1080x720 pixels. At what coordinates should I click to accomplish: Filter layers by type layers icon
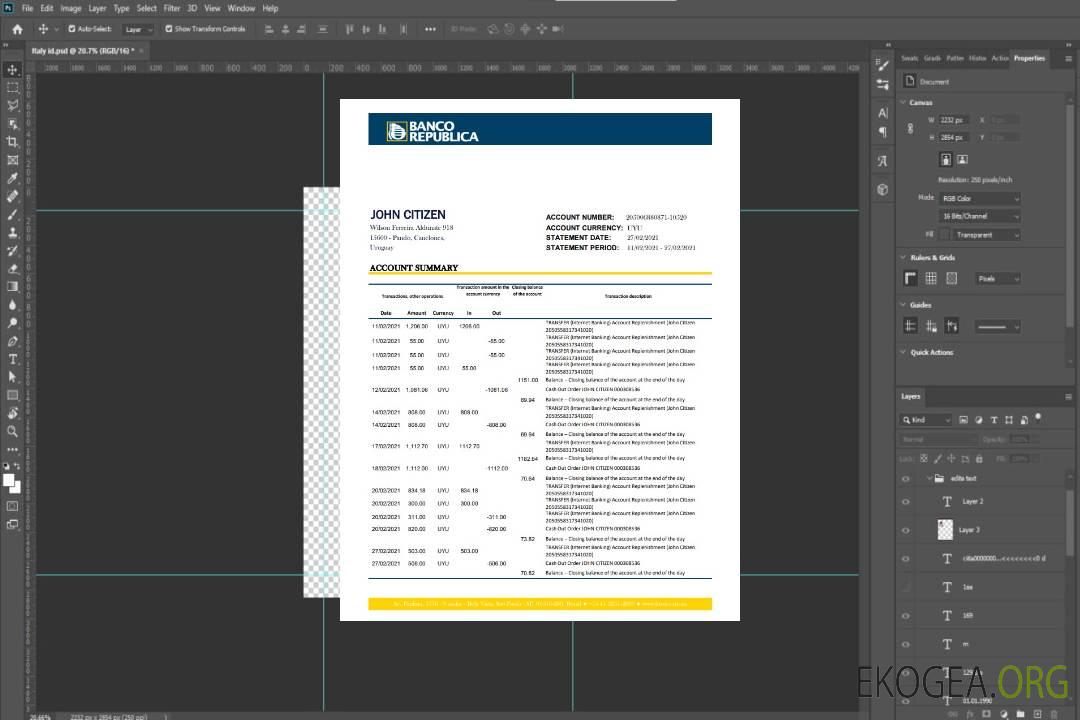coord(994,420)
